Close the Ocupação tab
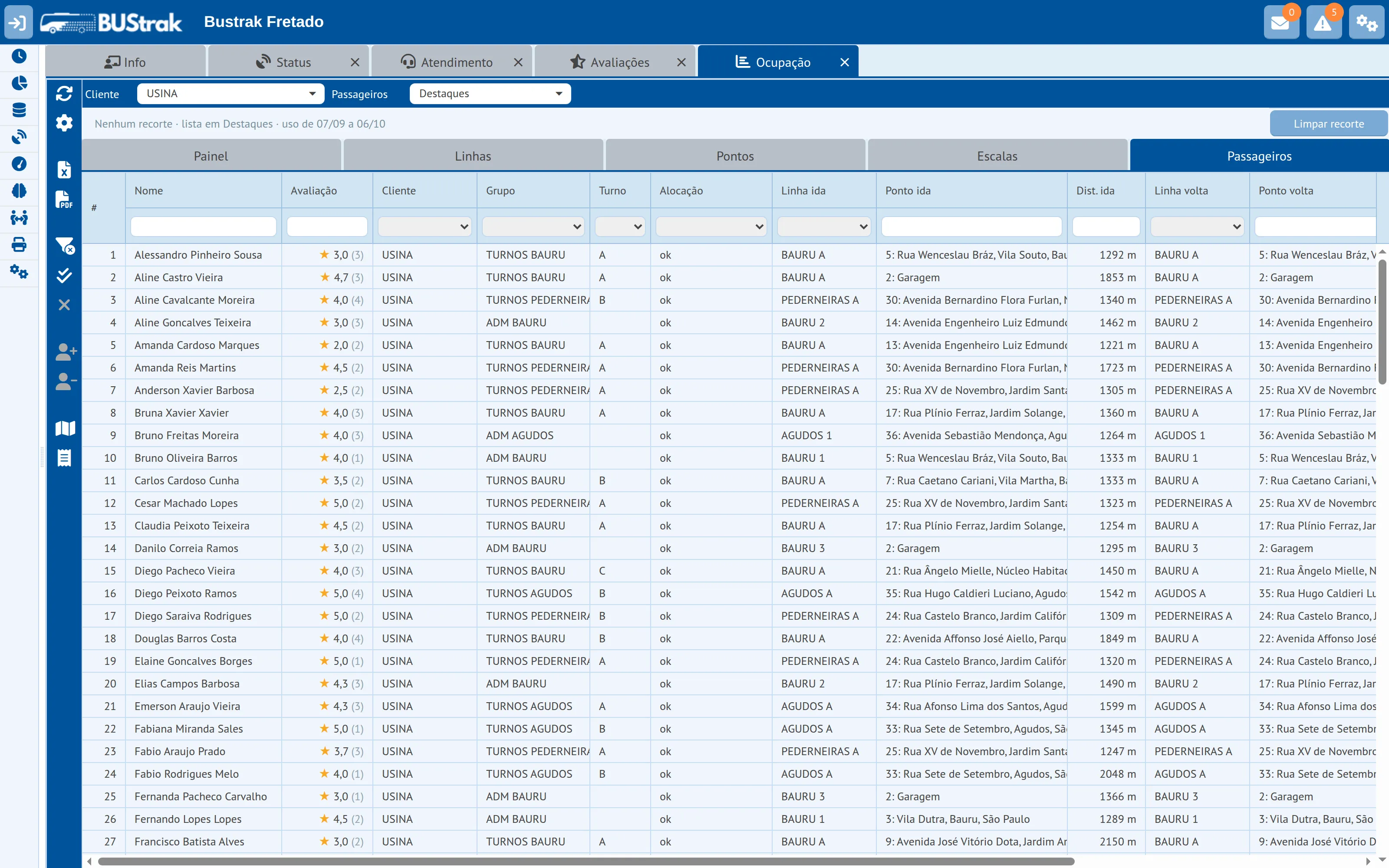 [x=844, y=62]
